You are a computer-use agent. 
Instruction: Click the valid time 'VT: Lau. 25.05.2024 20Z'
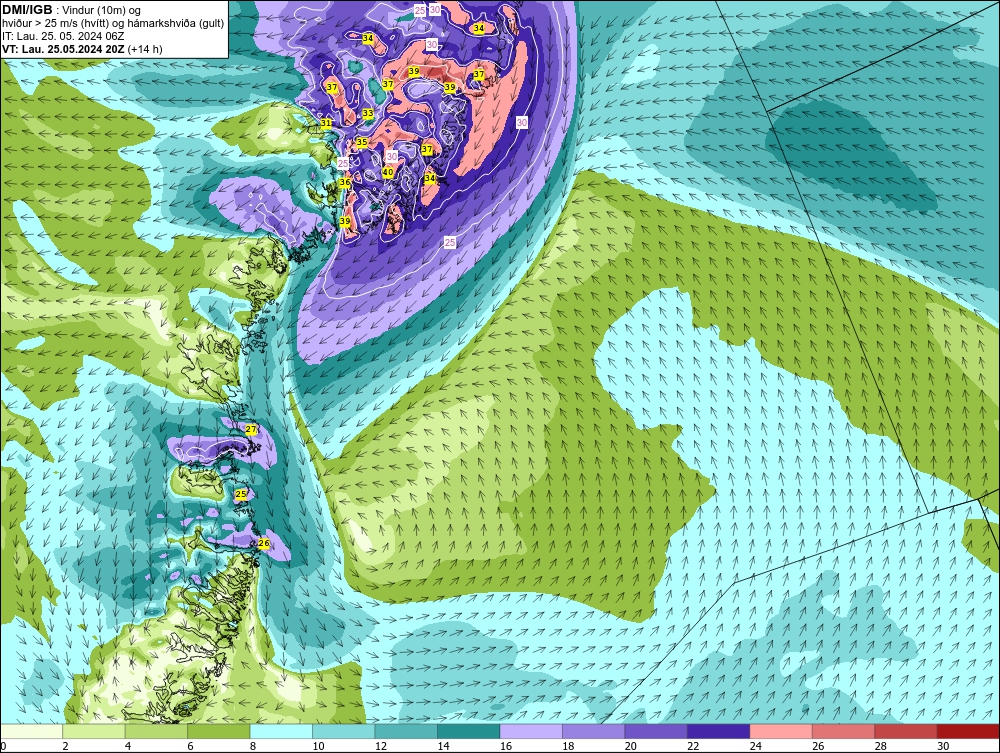[64, 49]
